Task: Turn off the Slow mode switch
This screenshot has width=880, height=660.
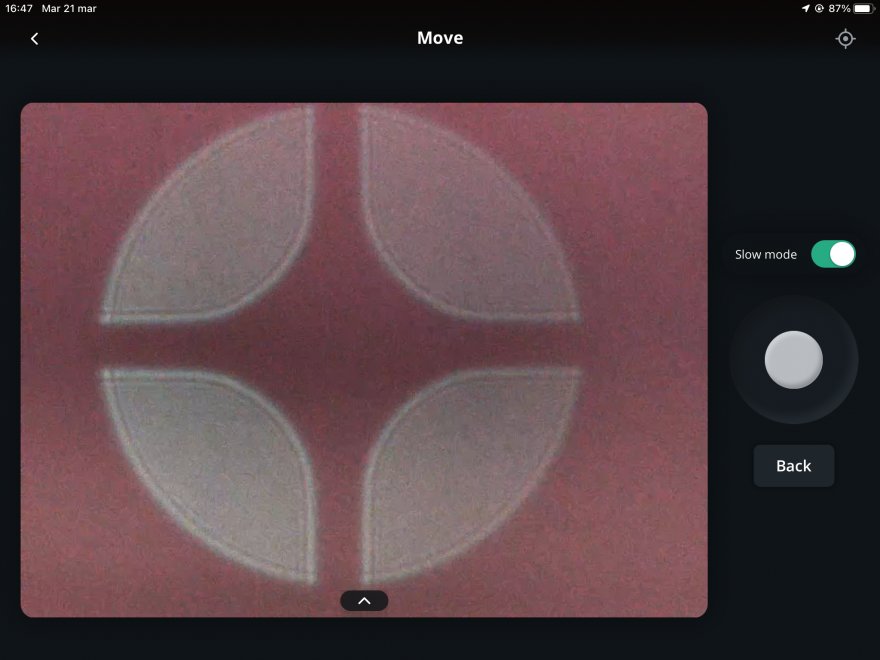Action: [x=833, y=254]
